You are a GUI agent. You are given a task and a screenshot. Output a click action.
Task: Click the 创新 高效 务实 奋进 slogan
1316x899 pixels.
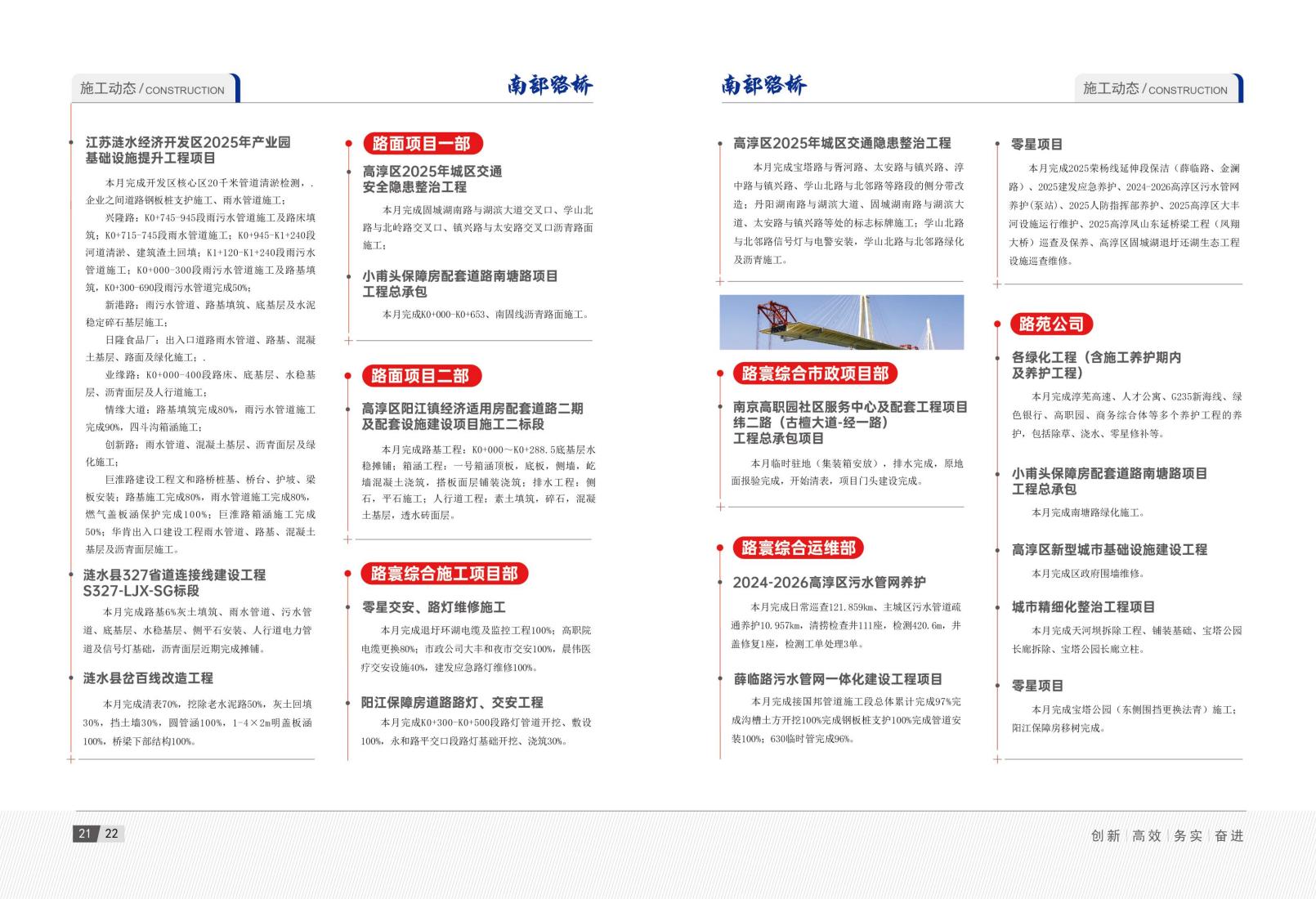[1167, 835]
